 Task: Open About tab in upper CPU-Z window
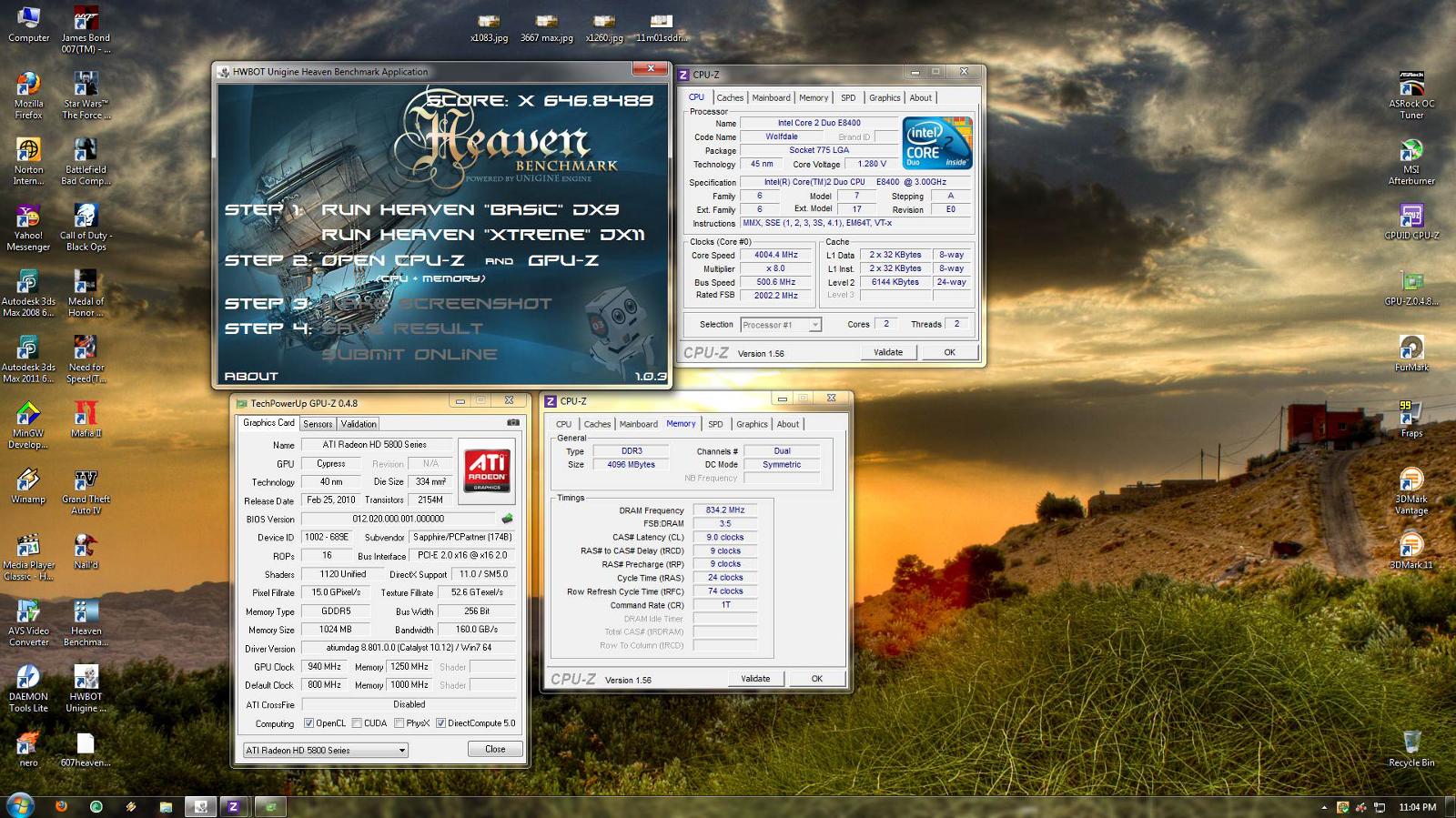[x=920, y=97]
